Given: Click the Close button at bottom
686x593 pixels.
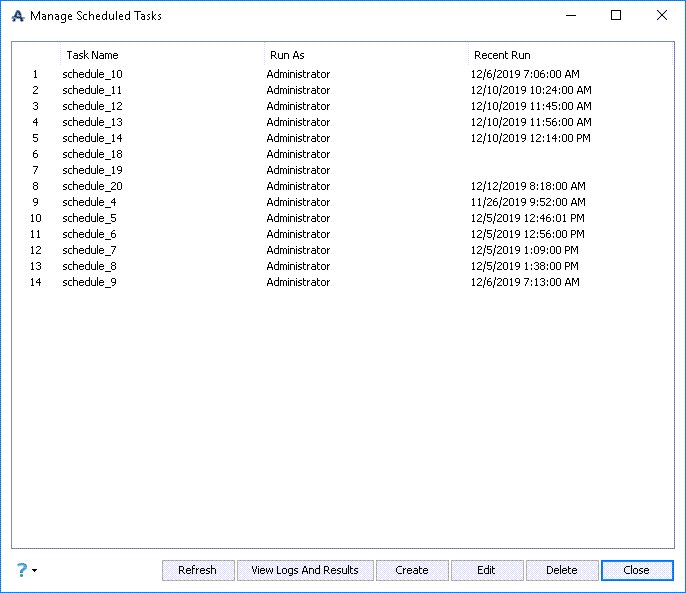Looking at the screenshot, I should pos(637,570).
